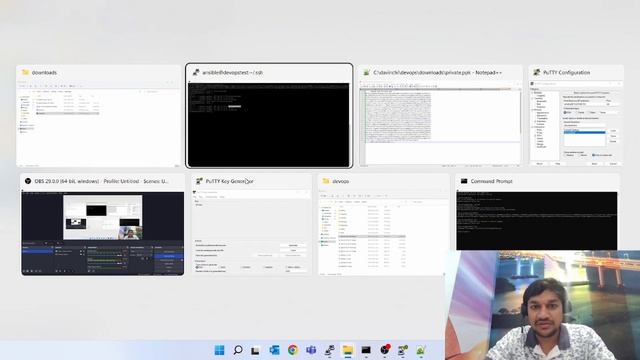640x360 pixels.
Task: Open Google Chrome from the taskbar
Action: coord(293,350)
